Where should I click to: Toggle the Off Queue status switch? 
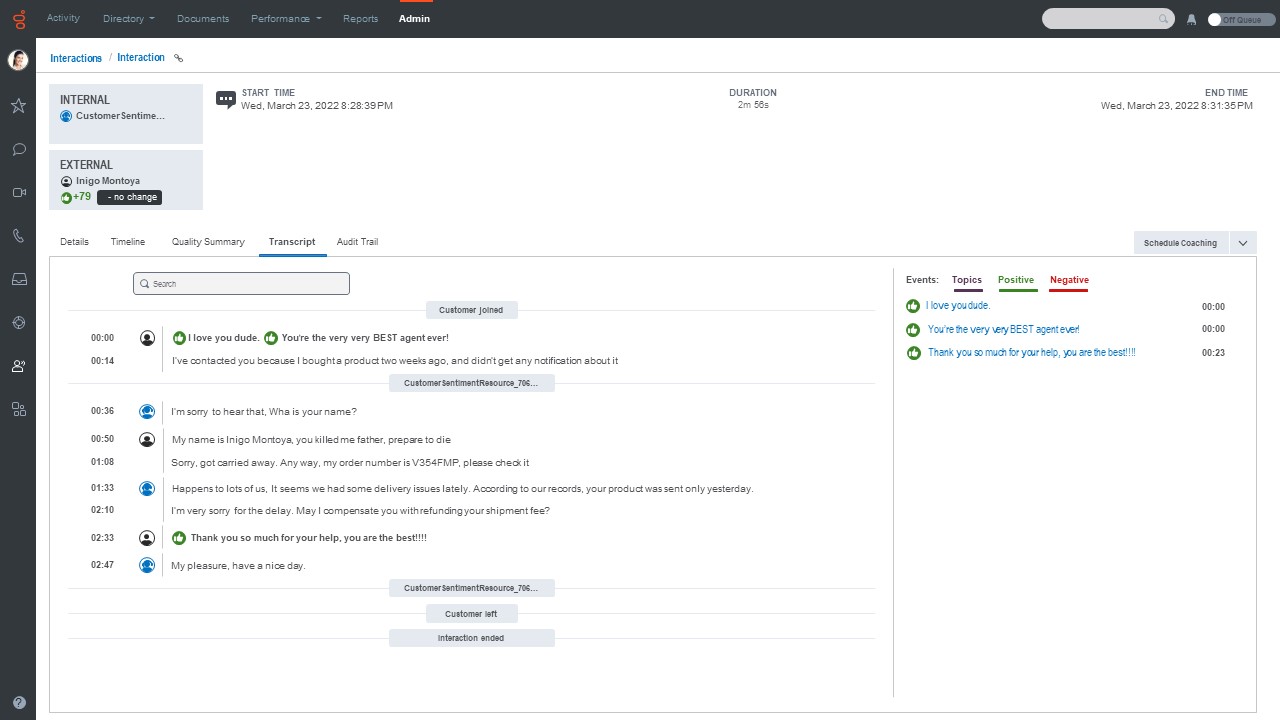pyautogui.click(x=1241, y=19)
